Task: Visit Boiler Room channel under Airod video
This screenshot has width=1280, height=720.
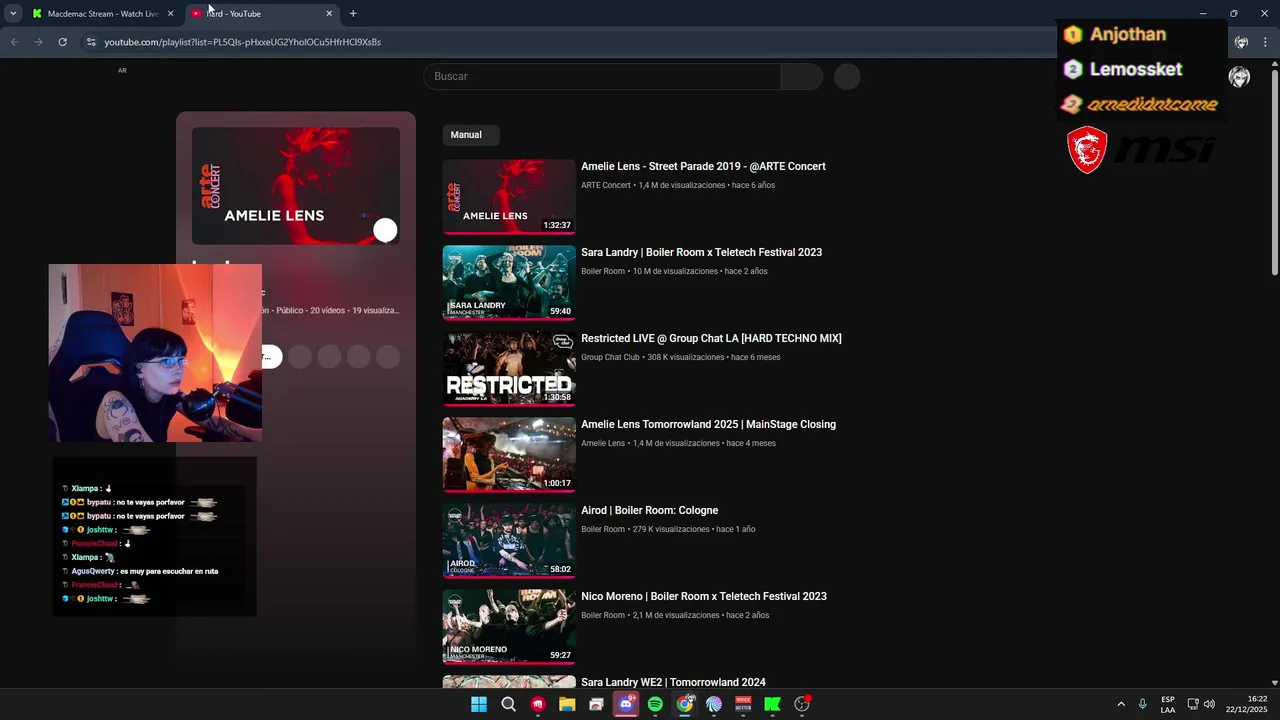Action: tap(603, 529)
